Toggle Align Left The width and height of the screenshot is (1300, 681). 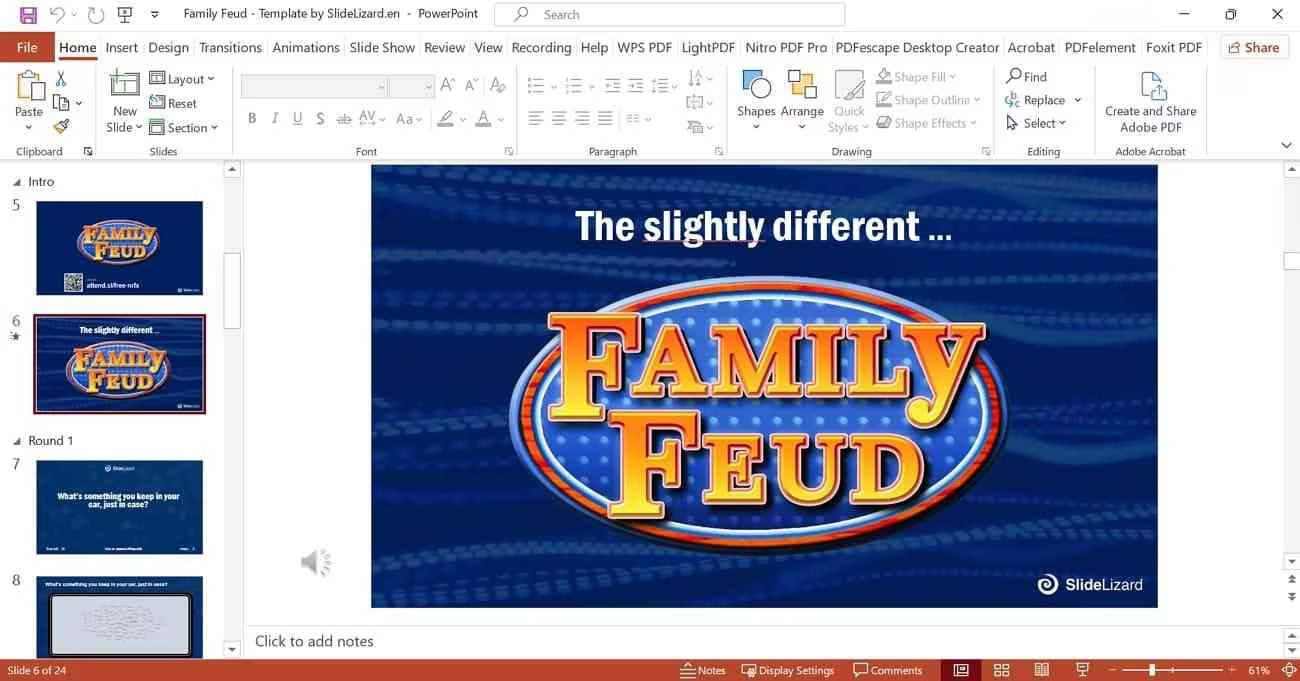click(535, 118)
